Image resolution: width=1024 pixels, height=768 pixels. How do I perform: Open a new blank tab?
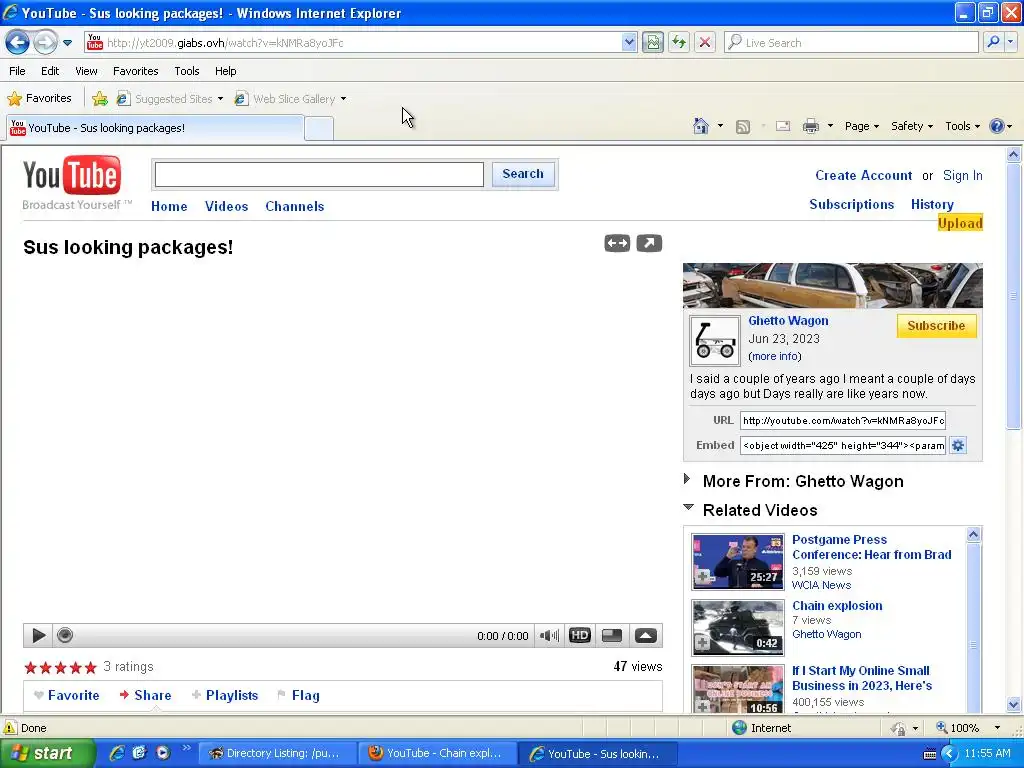319,129
